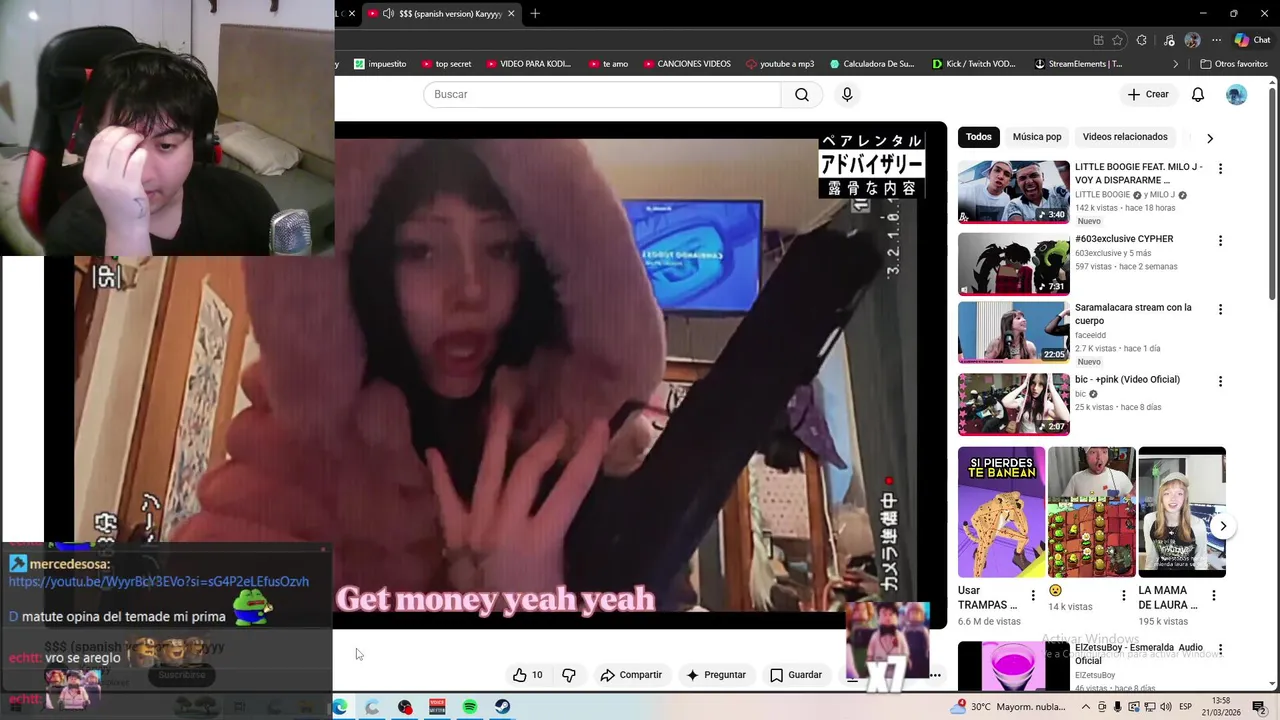Open impuestito bookmark
Viewport: 1280px width, 720px height.
(380, 64)
